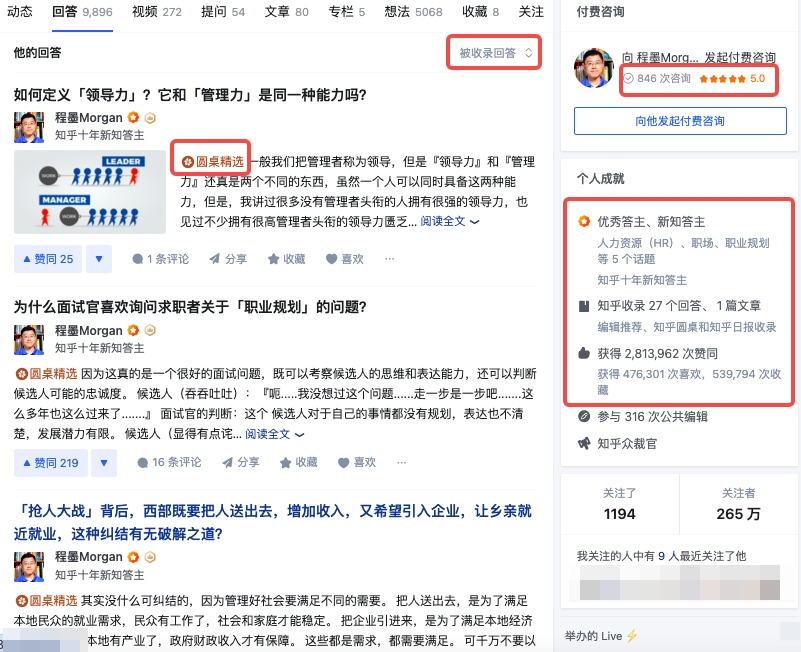
Task: Open the 关注 tab
Action: point(531,12)
